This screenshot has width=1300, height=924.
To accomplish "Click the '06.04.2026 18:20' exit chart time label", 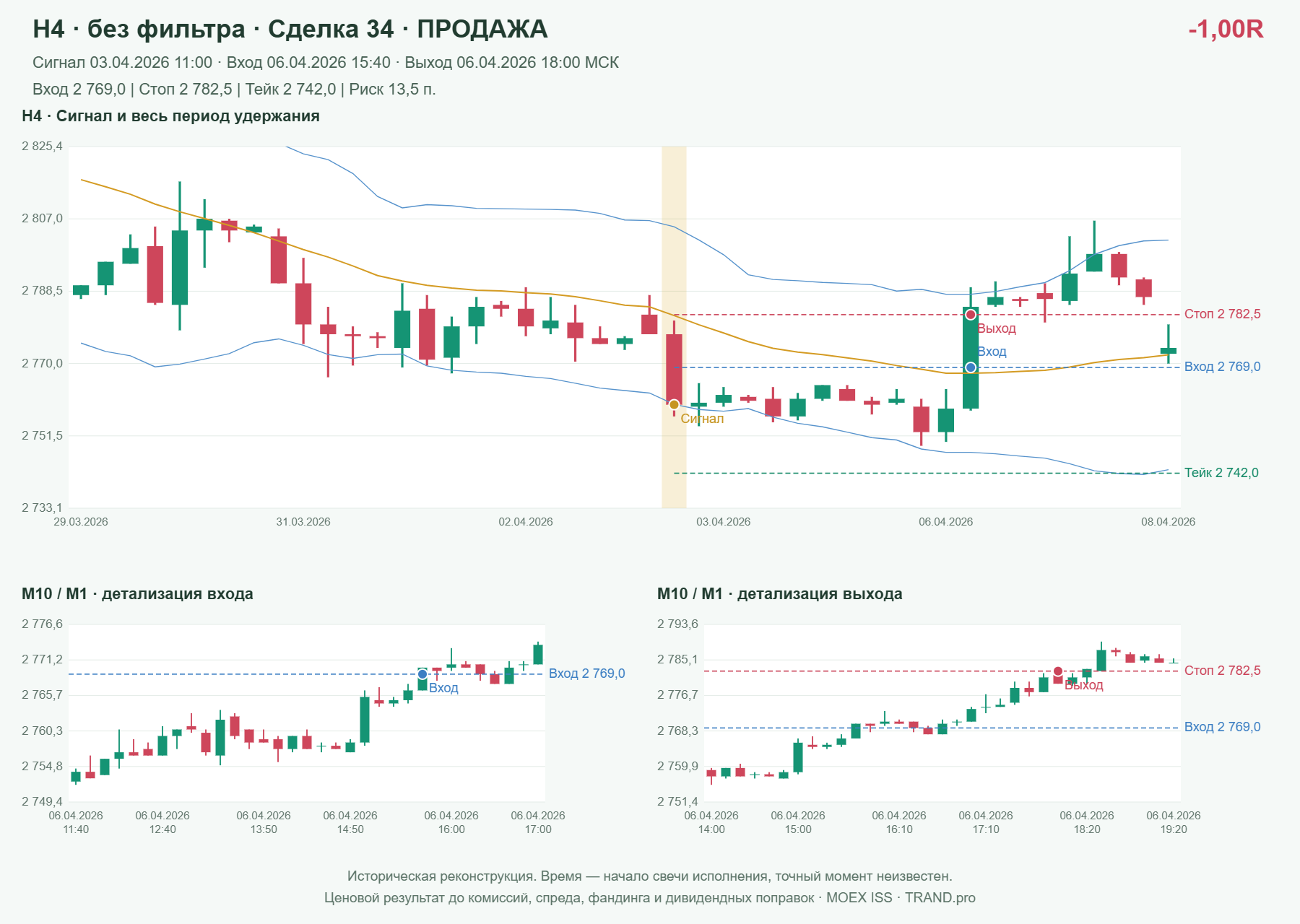I will tap(1087, 822).
